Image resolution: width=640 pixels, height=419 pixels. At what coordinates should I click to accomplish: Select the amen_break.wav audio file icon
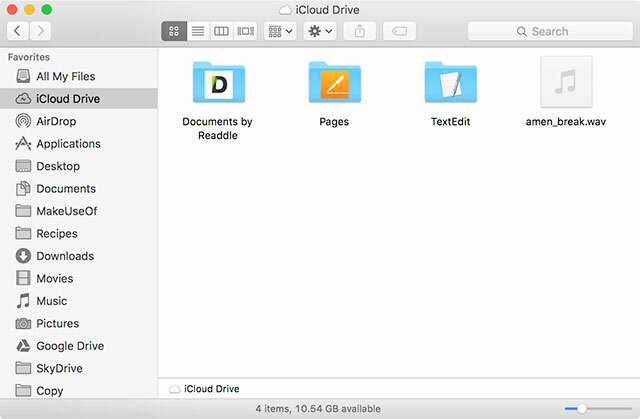(566, 82)
